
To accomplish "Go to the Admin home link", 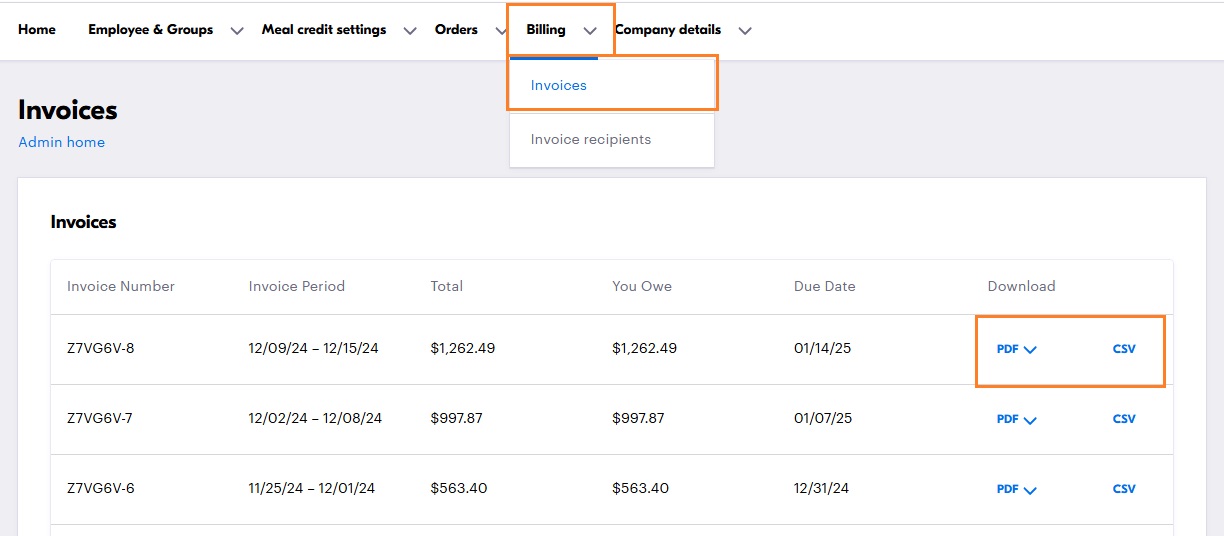I will [x=61, y=142].
